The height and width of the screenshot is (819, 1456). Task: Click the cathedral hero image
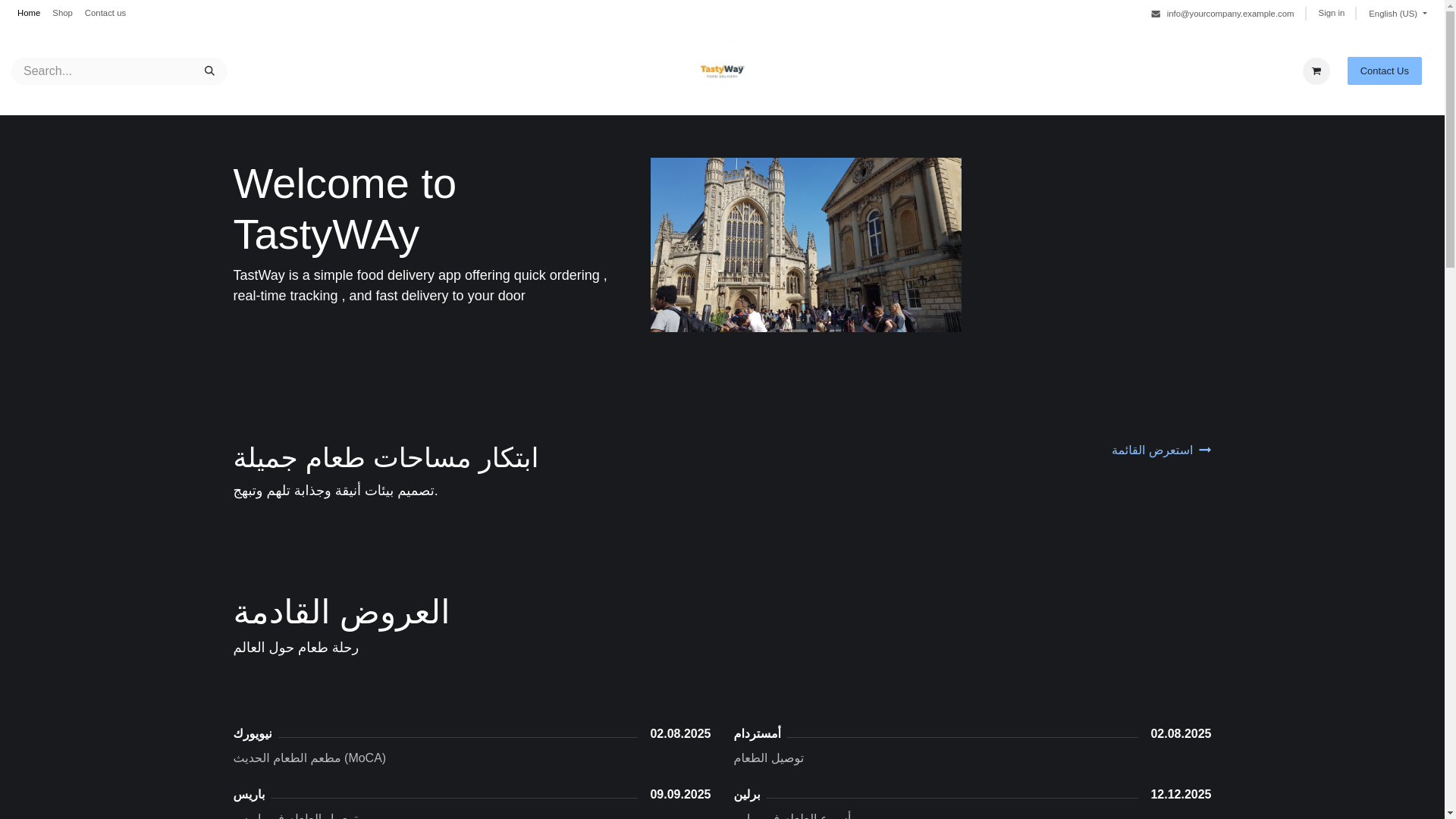[x=805, y=245]
